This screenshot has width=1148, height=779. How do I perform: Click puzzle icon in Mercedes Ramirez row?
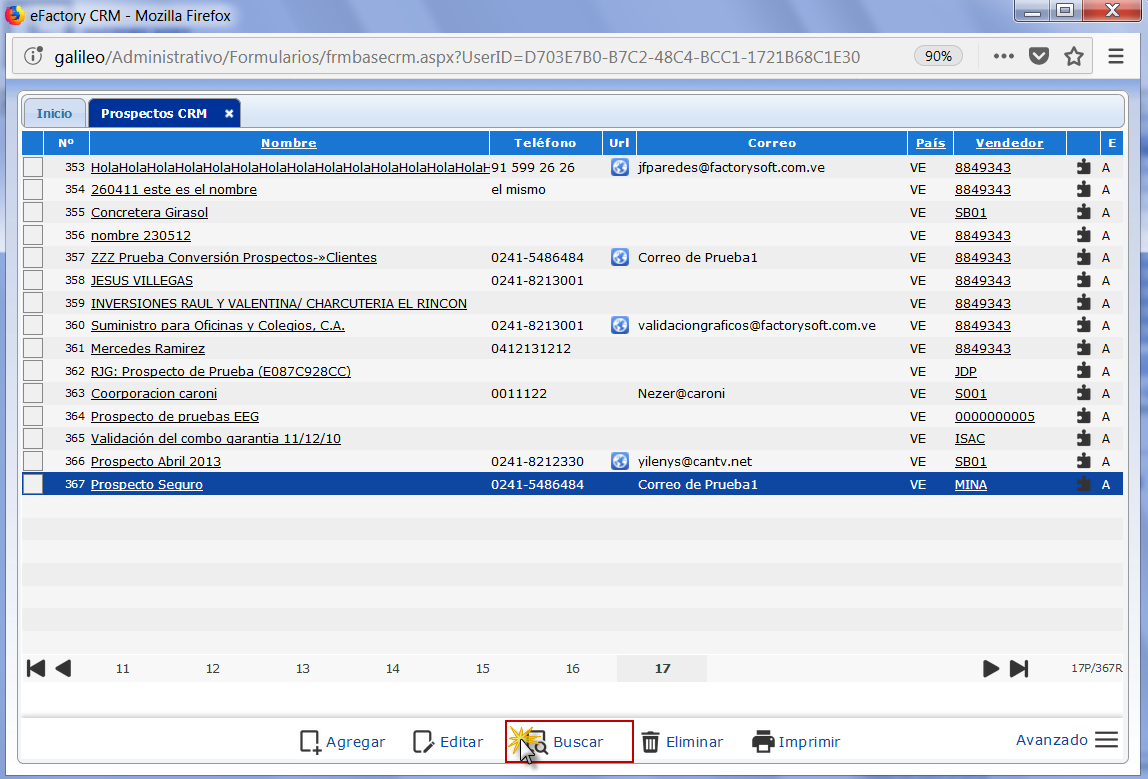click(x=1084, y=348)
